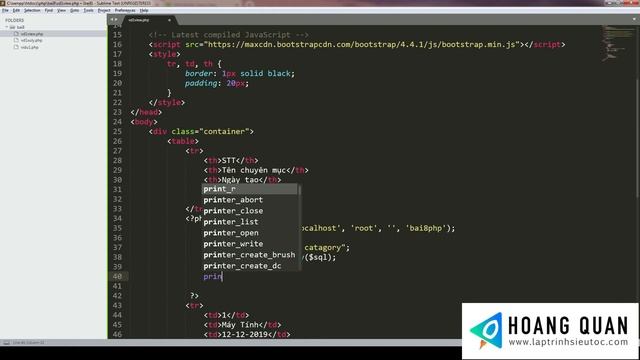Click the closing </head> tag
Screen dimensions: 640x360
(x=146, y=112)
